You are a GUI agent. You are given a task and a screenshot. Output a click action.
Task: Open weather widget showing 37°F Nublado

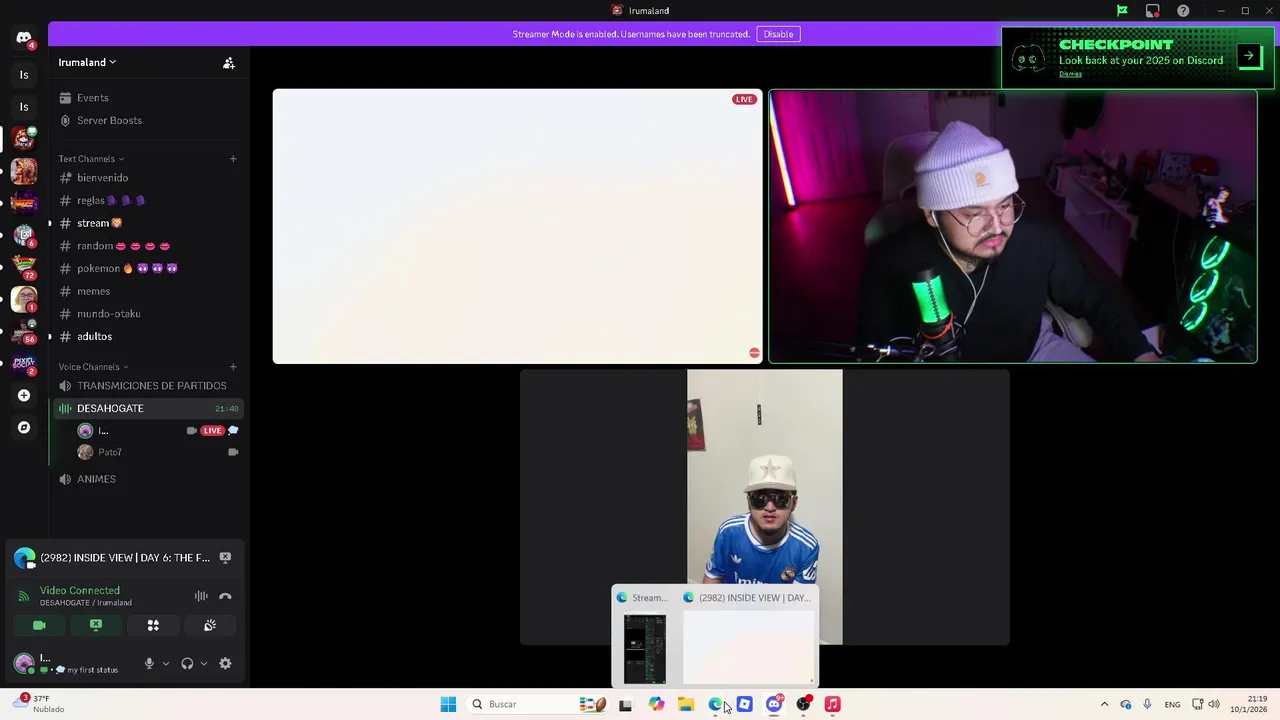40,704
